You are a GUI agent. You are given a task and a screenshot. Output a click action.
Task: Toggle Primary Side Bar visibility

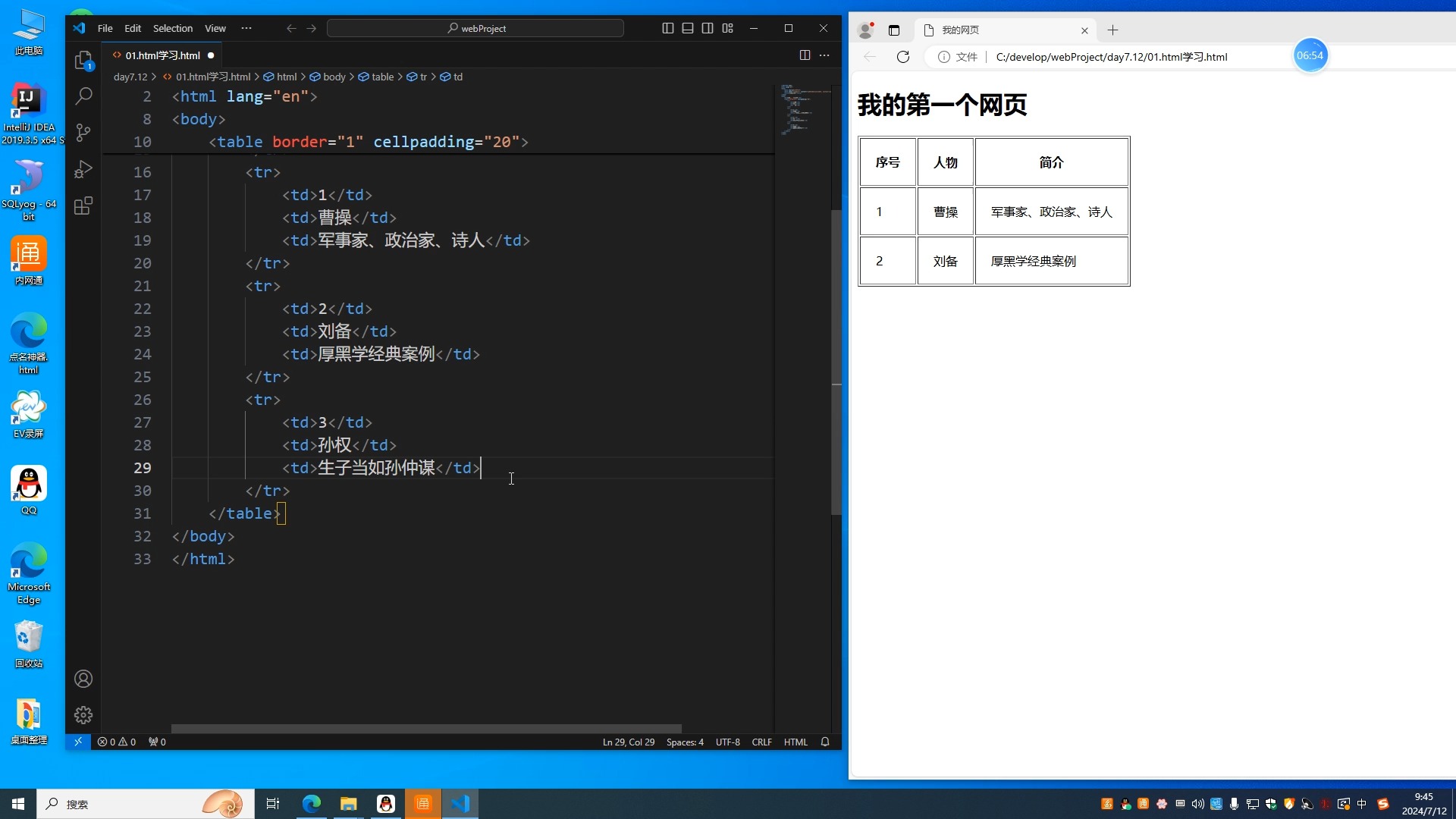tap(668, 28)
